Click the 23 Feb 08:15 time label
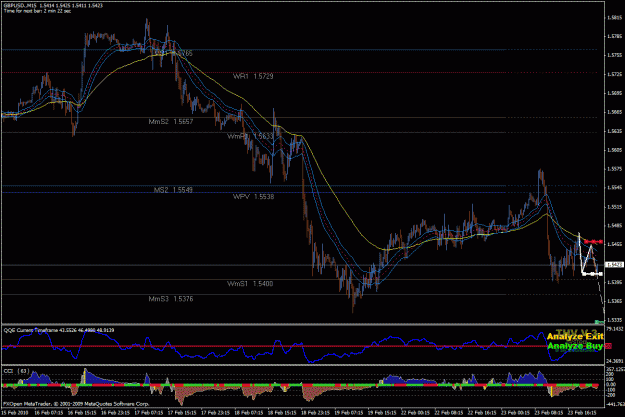Screen dimensions: 625x417 550,412
